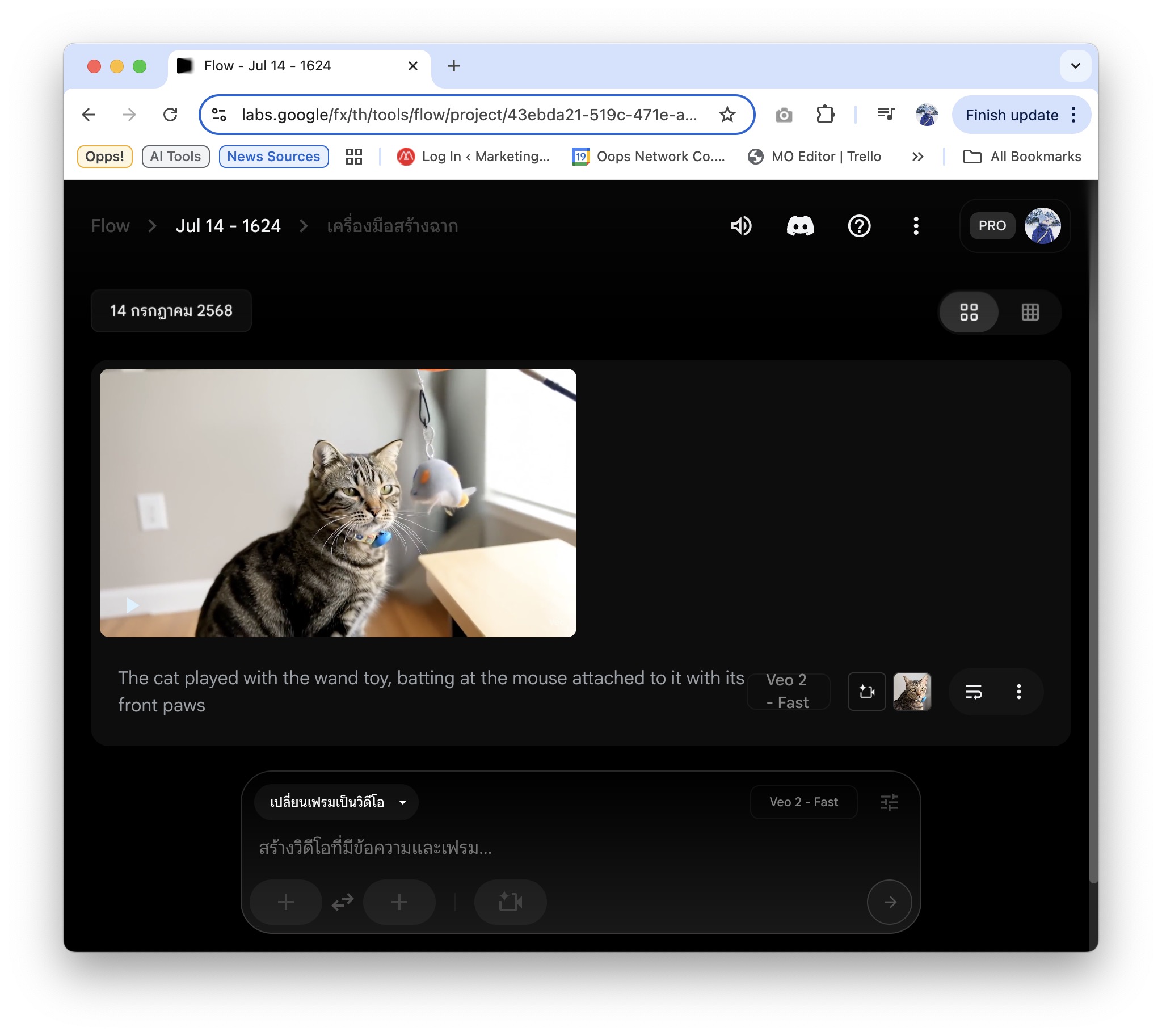Go to Flow home via breadcrumb

click(111, 226)
